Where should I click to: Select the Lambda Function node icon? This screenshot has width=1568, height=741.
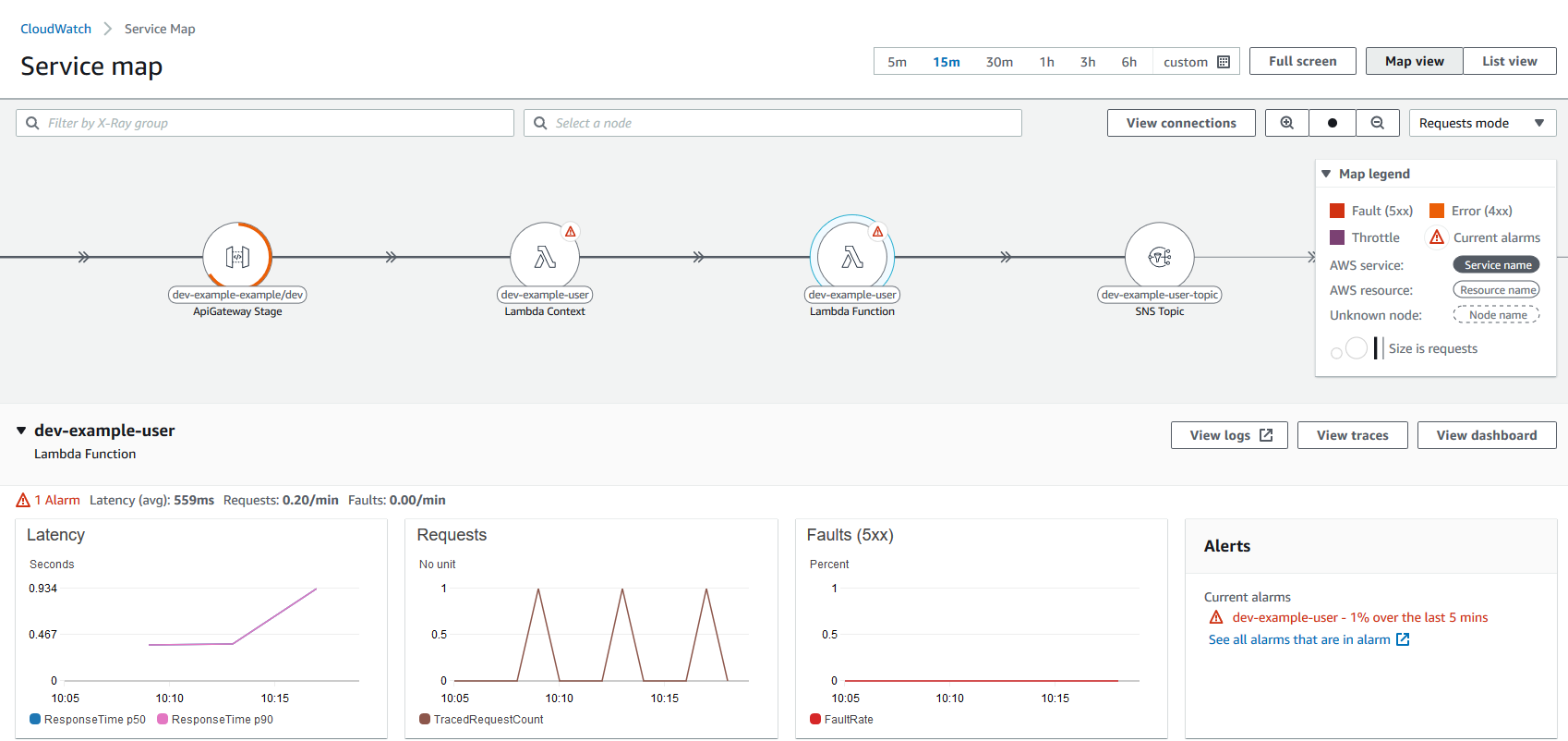click(852, 257)
